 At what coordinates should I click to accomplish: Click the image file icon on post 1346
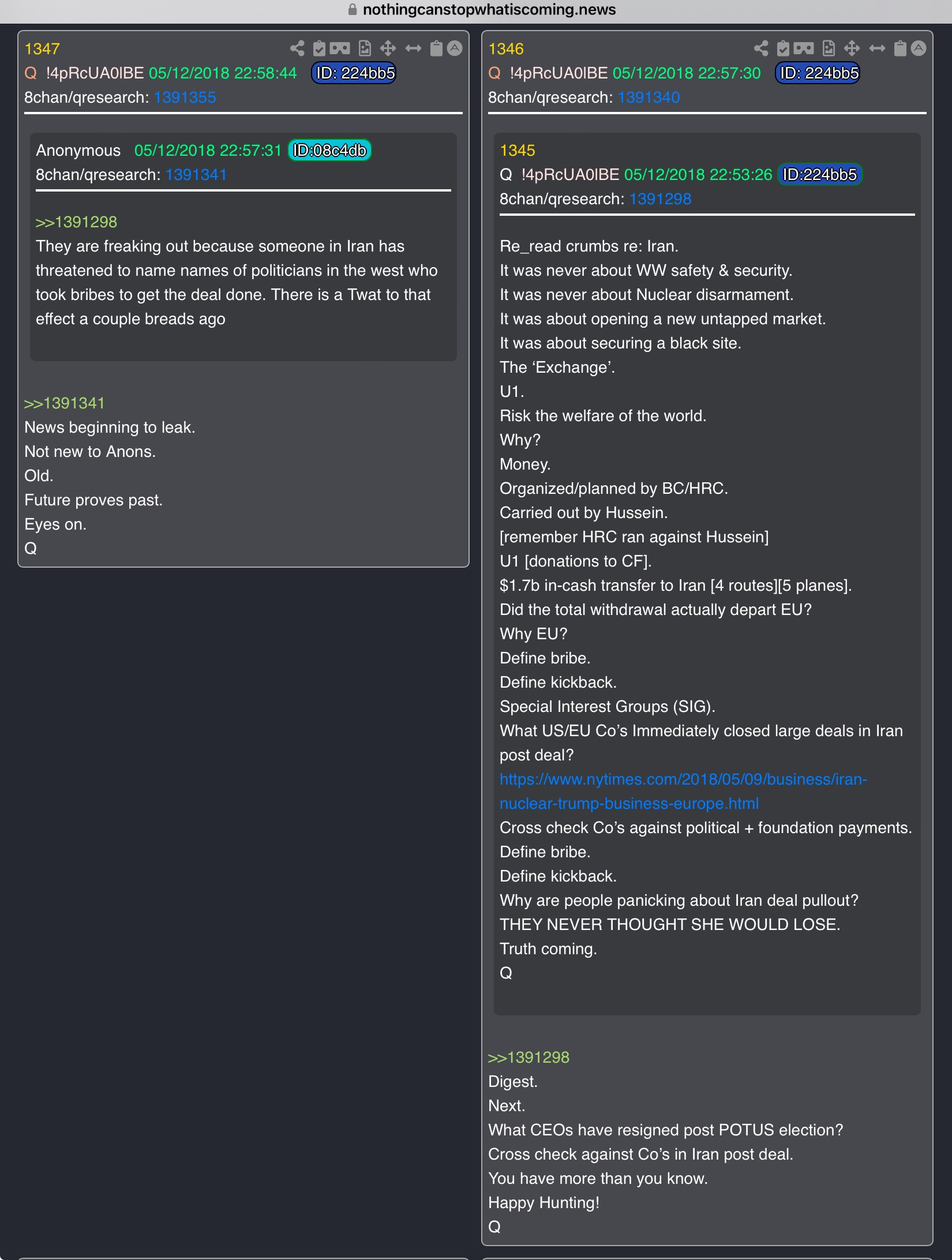[829, 48]
